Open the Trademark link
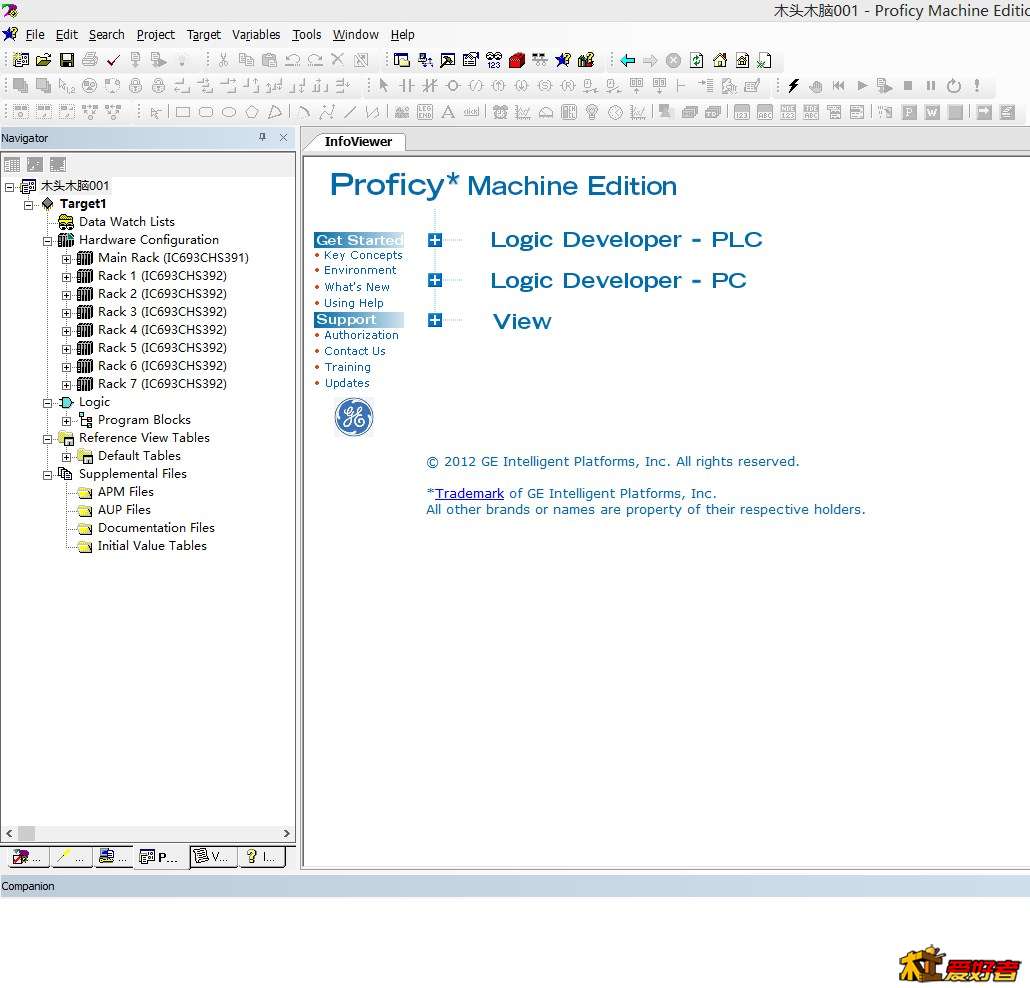The width and height of the screenshot is (1030, 988). [469, 493]
